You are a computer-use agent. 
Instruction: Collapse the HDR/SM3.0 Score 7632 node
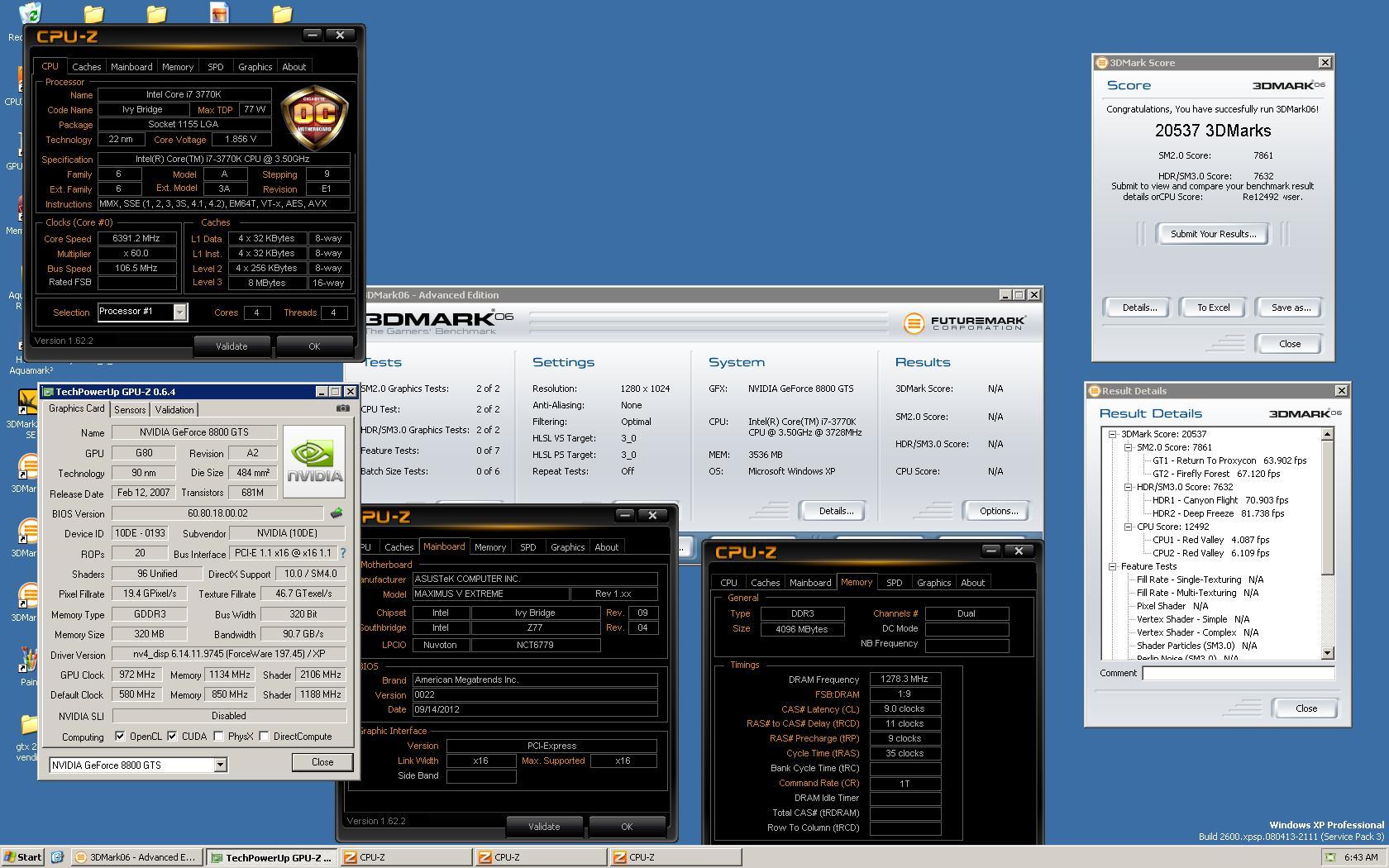(x=1128, y=487)
